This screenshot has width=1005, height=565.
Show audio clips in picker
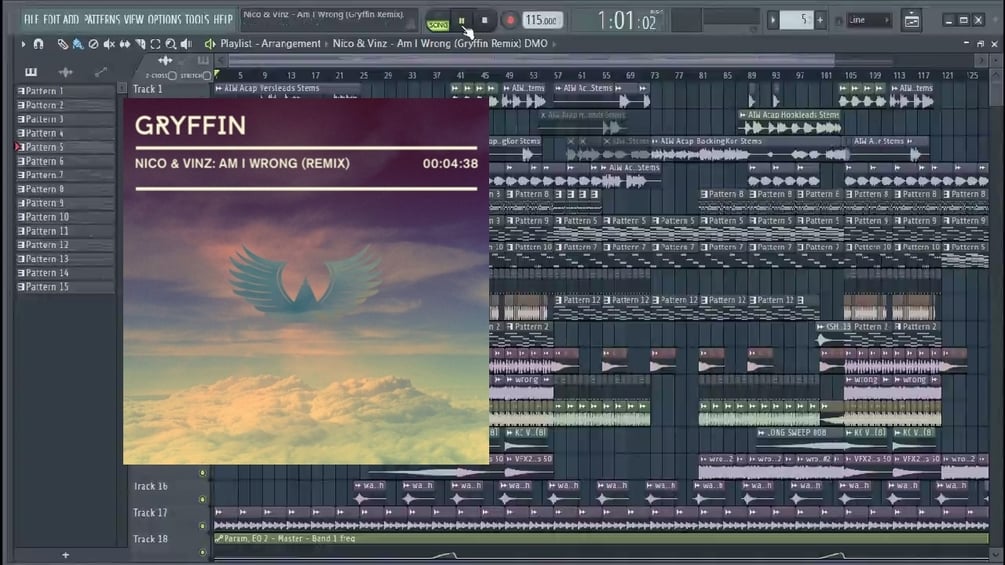click(x=65, y=72)
